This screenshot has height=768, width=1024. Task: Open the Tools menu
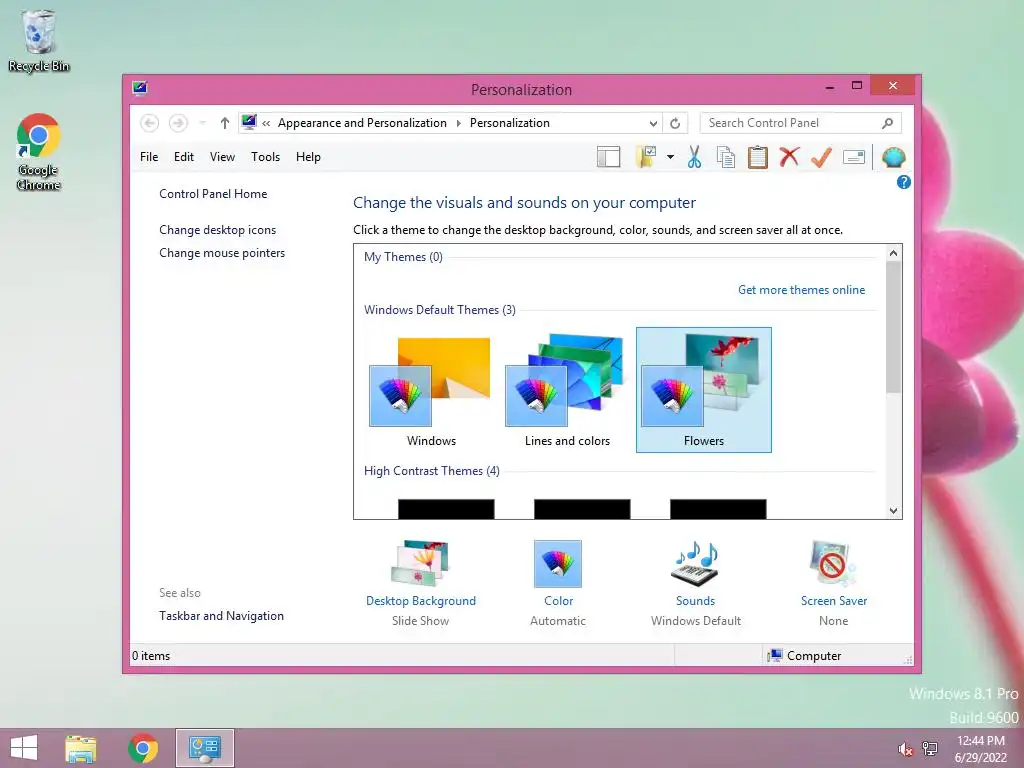pyautogui.click(x=265, y=157)
